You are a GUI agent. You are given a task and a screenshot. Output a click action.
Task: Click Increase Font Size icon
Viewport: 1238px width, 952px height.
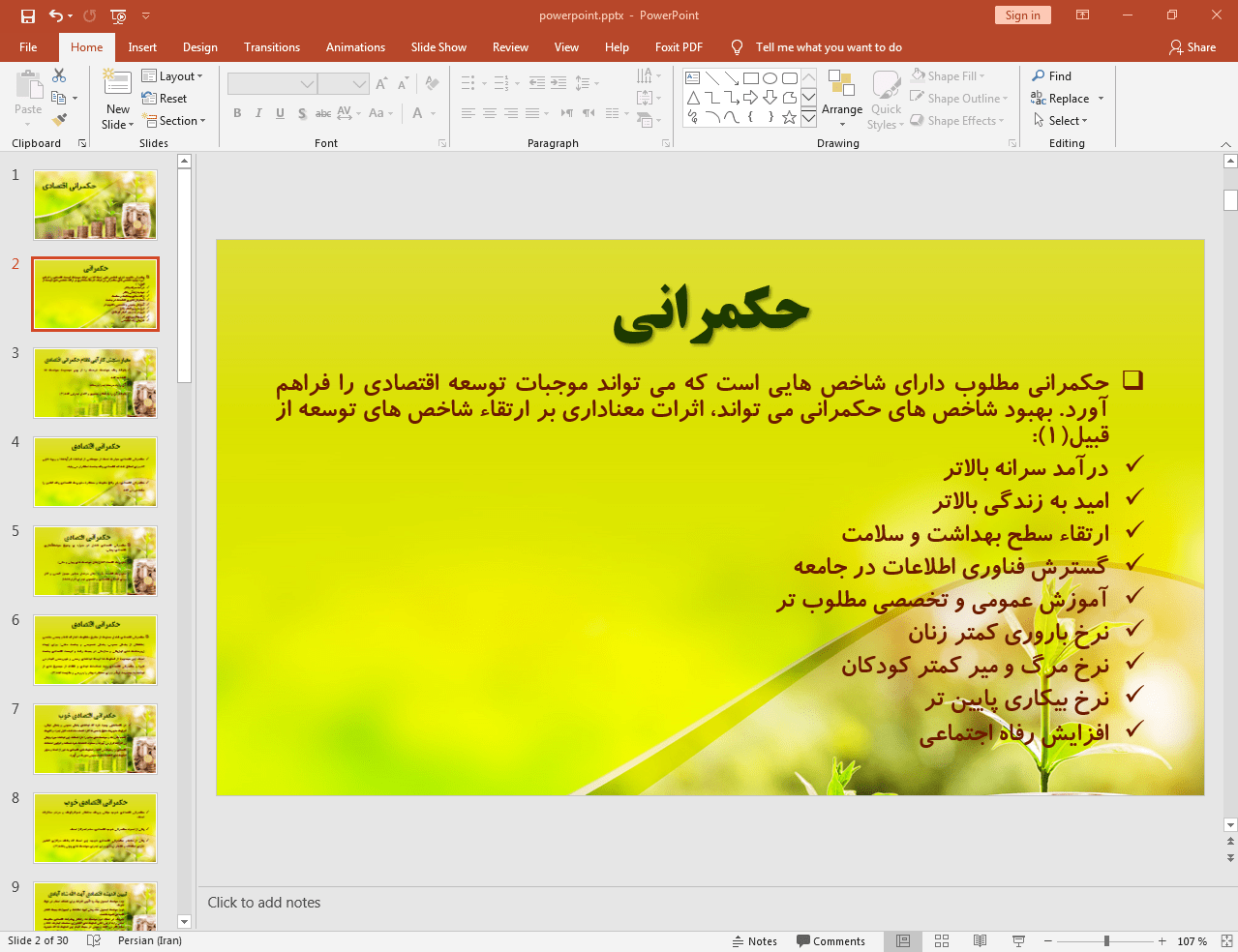[x=381, y=84]
